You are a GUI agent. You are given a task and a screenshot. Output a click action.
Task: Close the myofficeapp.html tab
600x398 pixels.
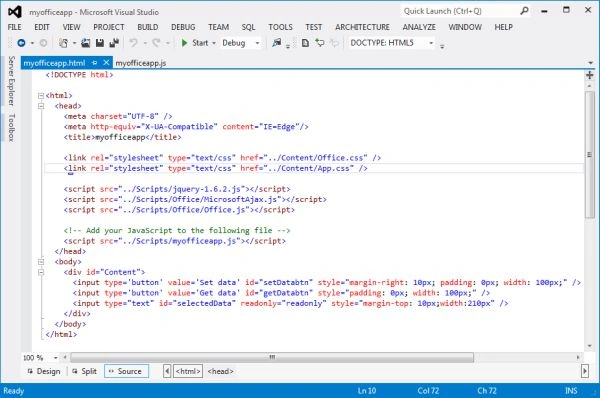106,62
